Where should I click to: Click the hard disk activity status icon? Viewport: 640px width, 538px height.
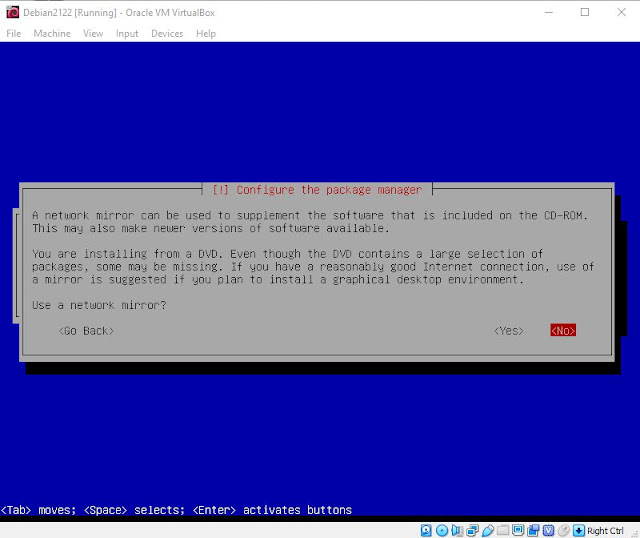426,530
